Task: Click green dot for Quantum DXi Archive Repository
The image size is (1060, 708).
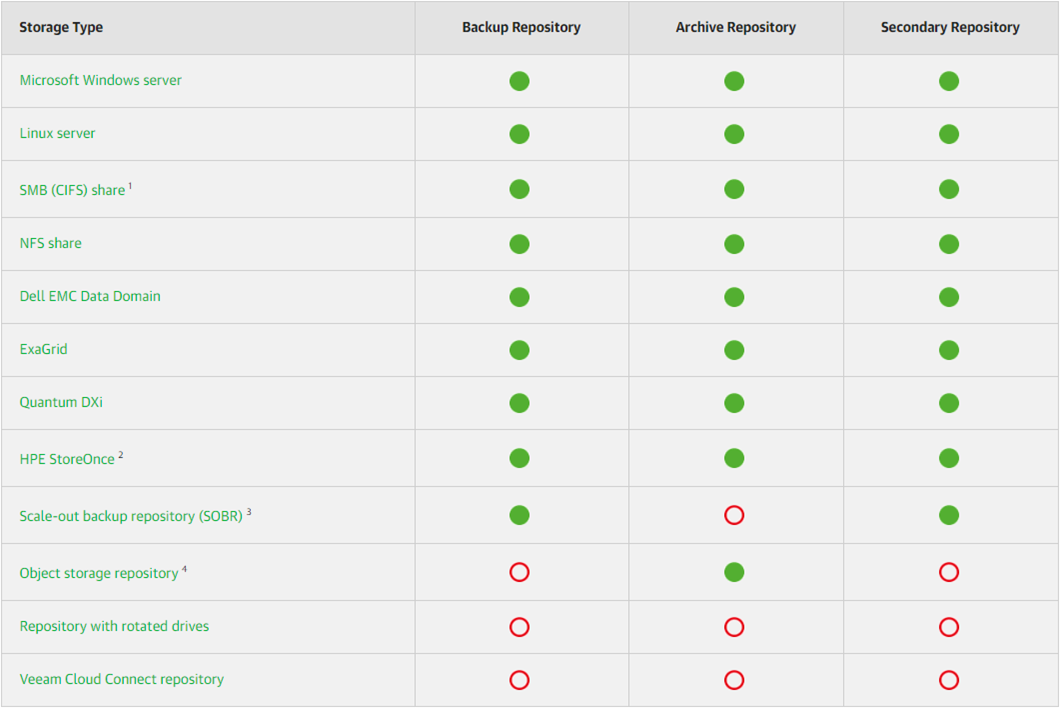Action: pos(734,403)
